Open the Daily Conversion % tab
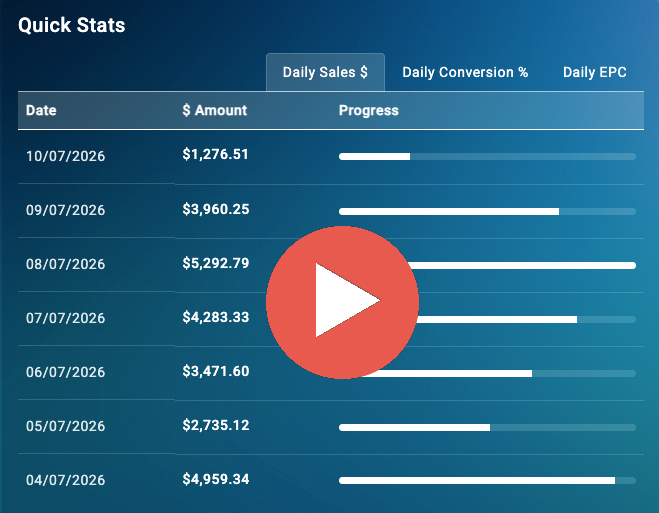Image resolution: width=659 pixels, height=513 pixels. [x=465, y=72]
